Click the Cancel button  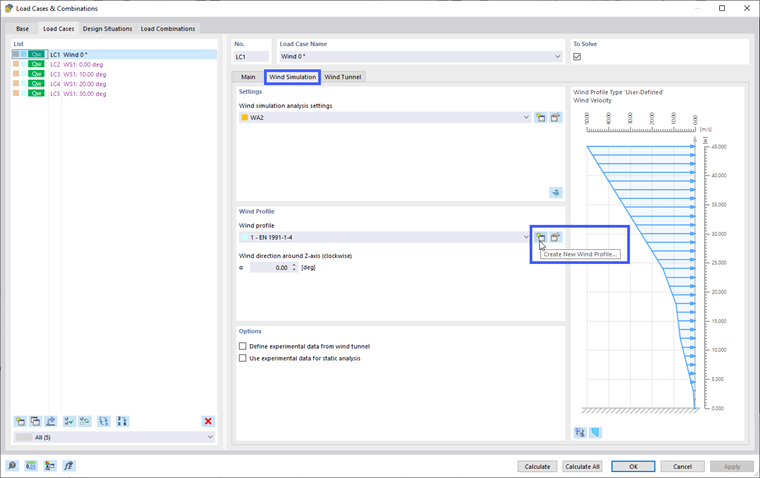click(682, 466)
